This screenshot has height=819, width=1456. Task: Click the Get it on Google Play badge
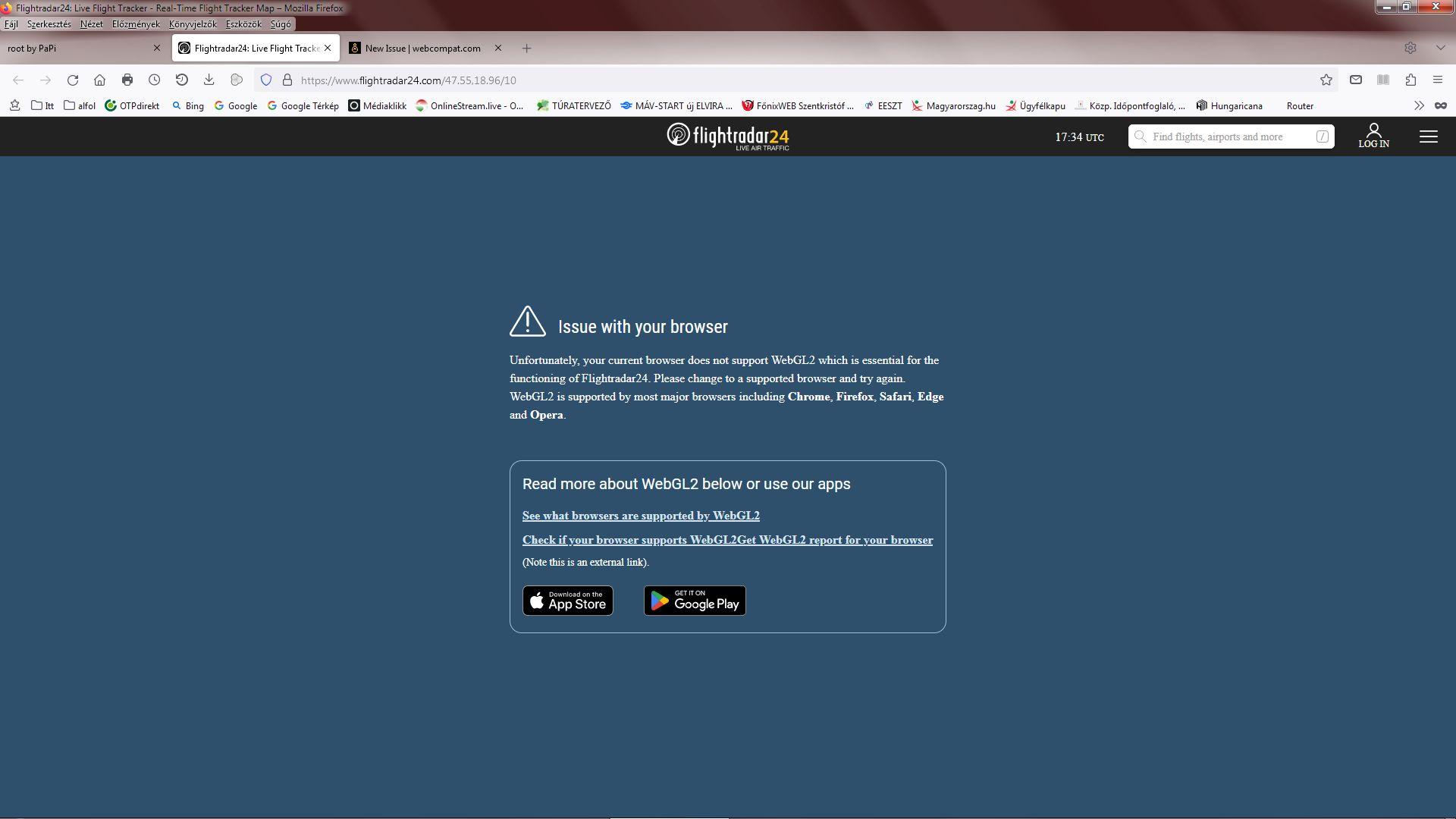(x=695, y=601)
